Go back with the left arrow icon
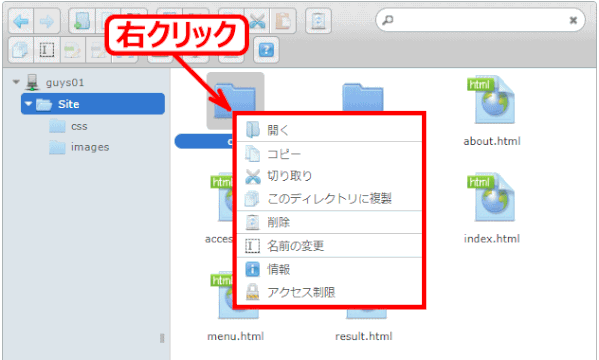Viewport: 599px width, 360px height. point(21,21)
